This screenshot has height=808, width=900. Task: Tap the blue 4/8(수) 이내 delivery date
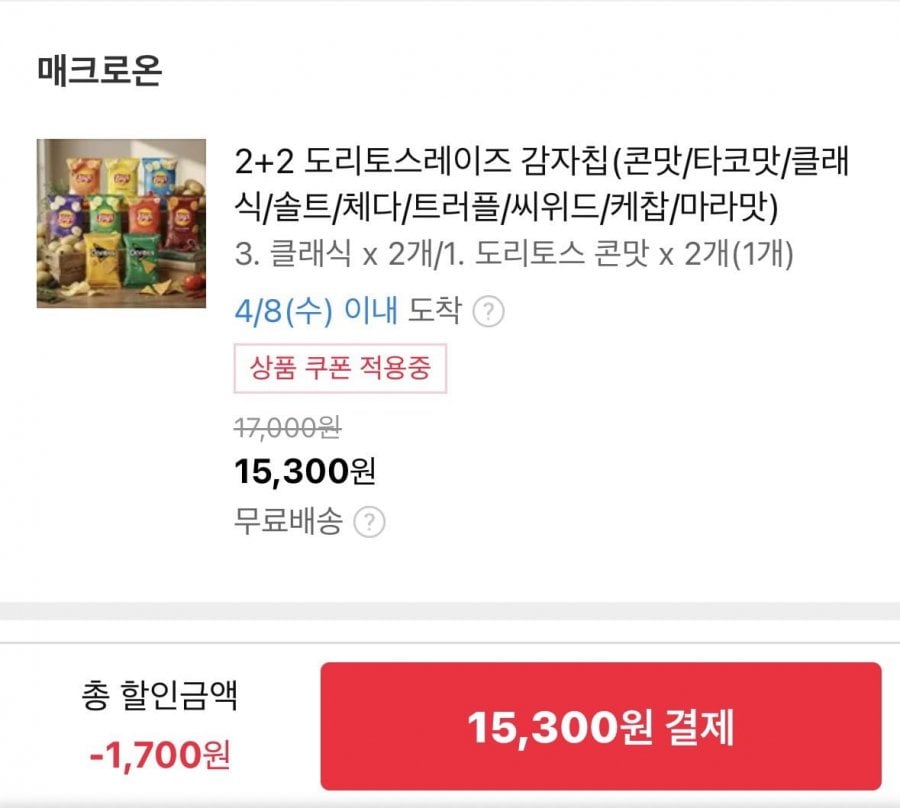(x=315, y=312)
